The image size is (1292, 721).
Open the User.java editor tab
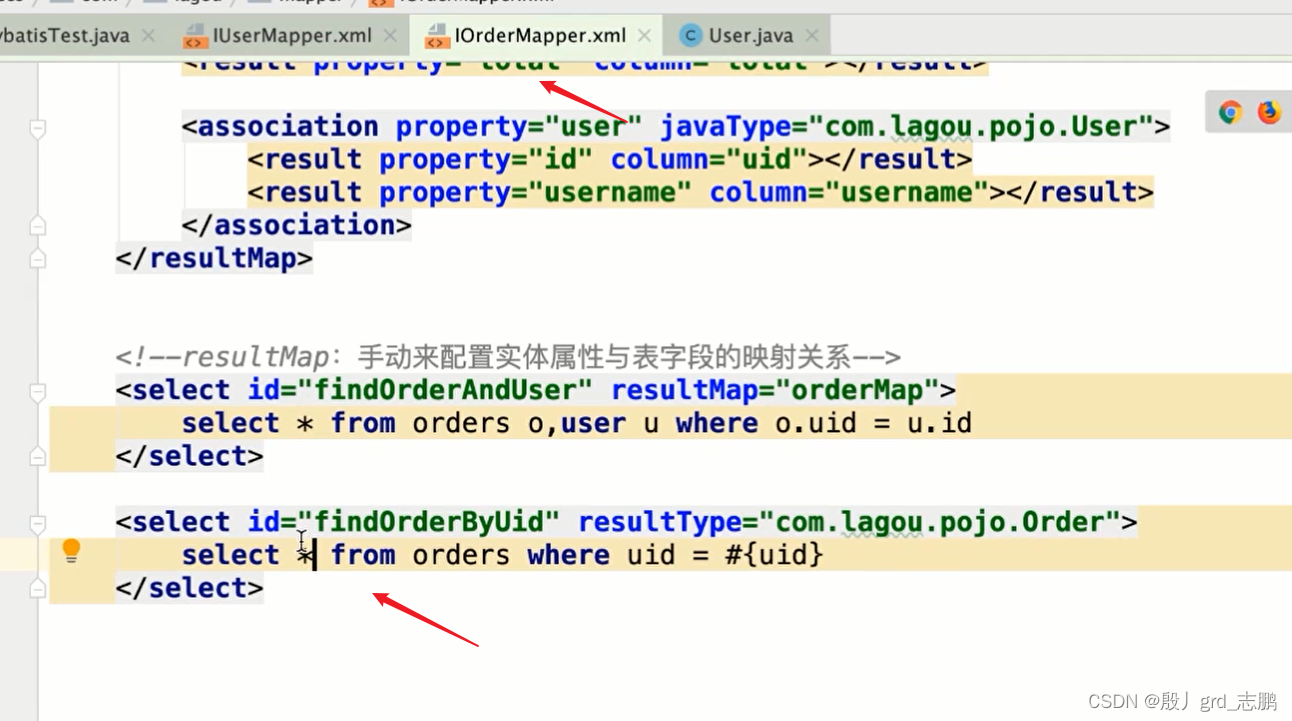click(750, 36)
